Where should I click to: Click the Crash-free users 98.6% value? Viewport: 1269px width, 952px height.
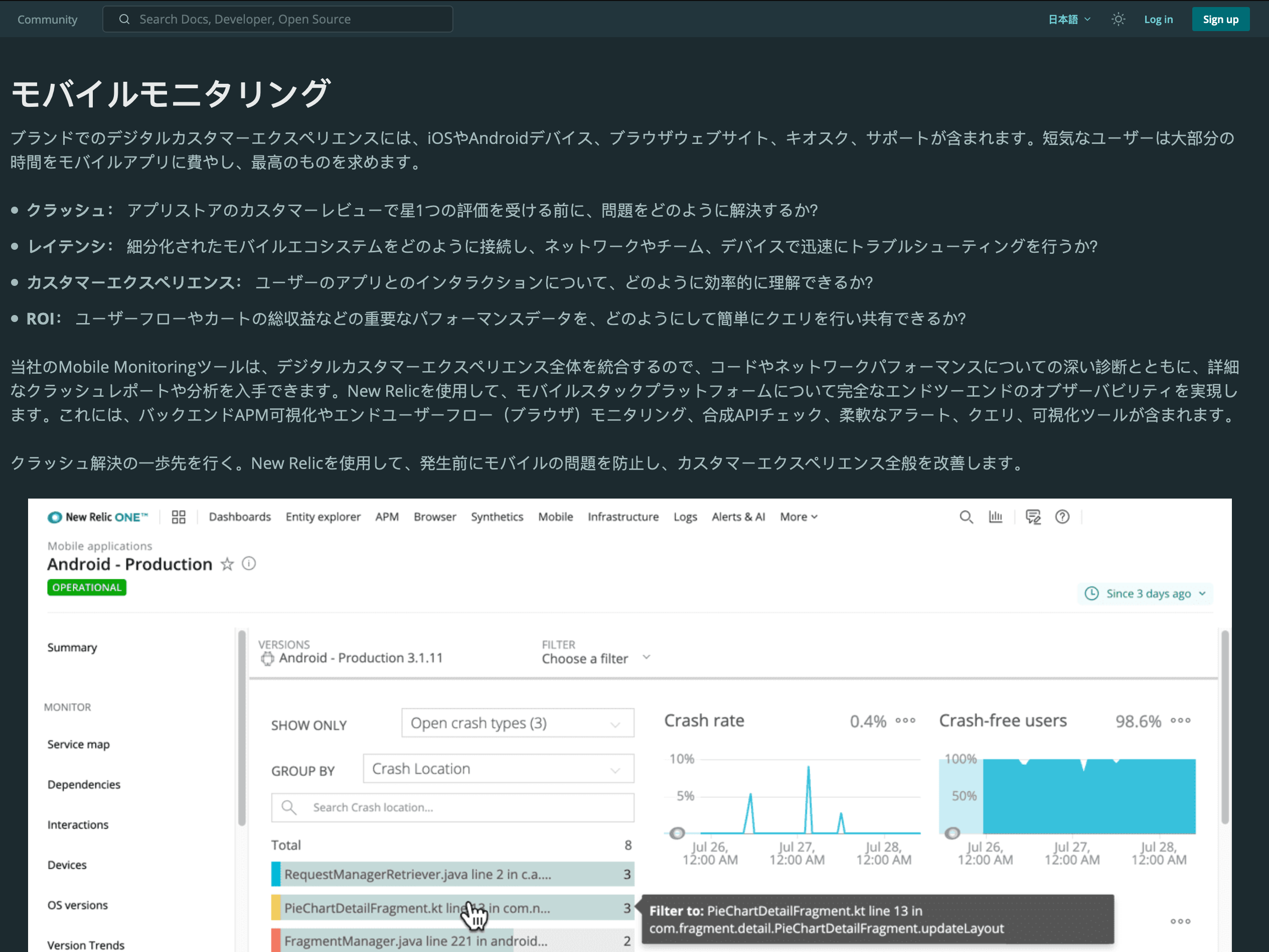click(1138, 721)
